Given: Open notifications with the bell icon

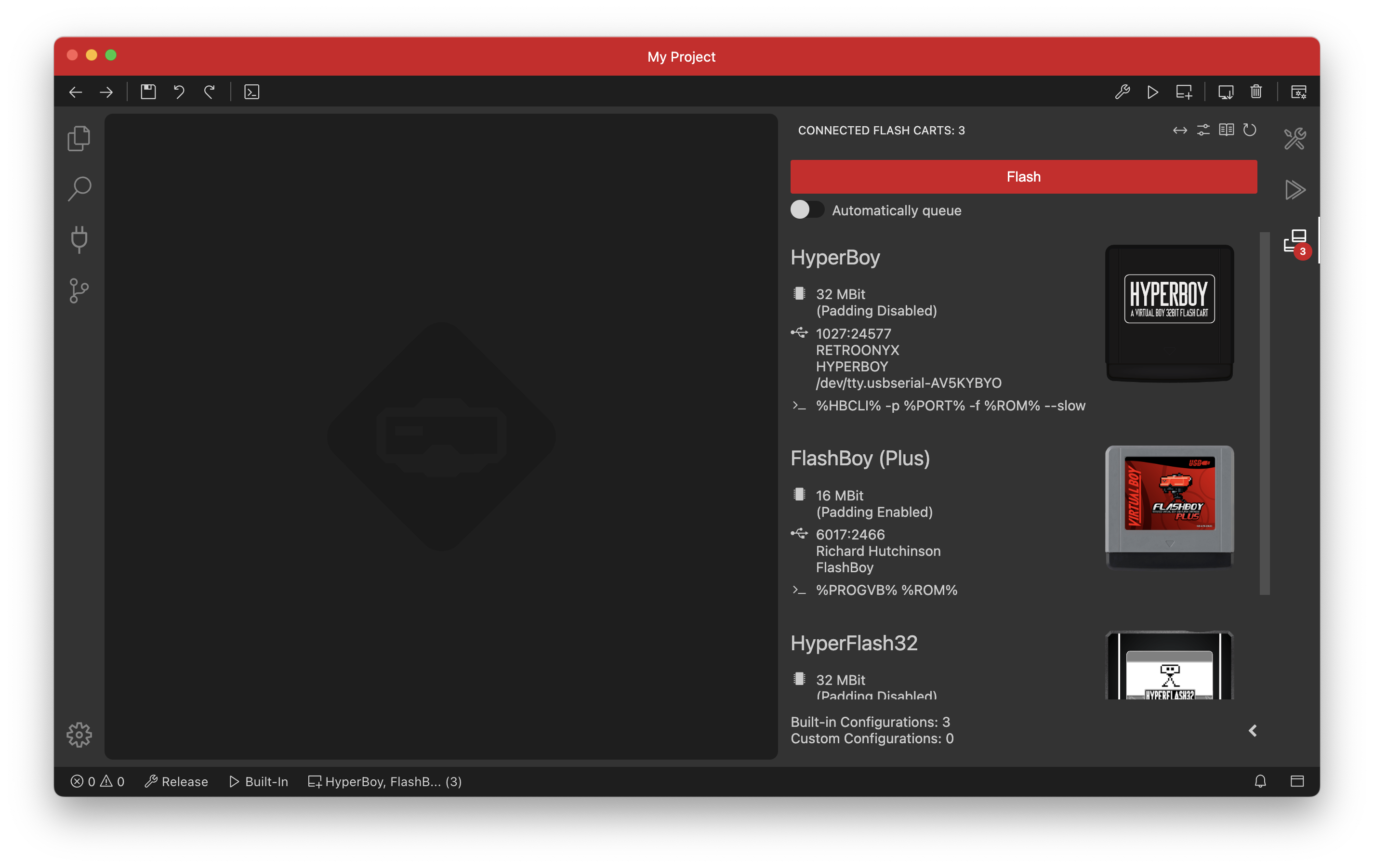Looking at the screenshot, I should (1260, 781).
